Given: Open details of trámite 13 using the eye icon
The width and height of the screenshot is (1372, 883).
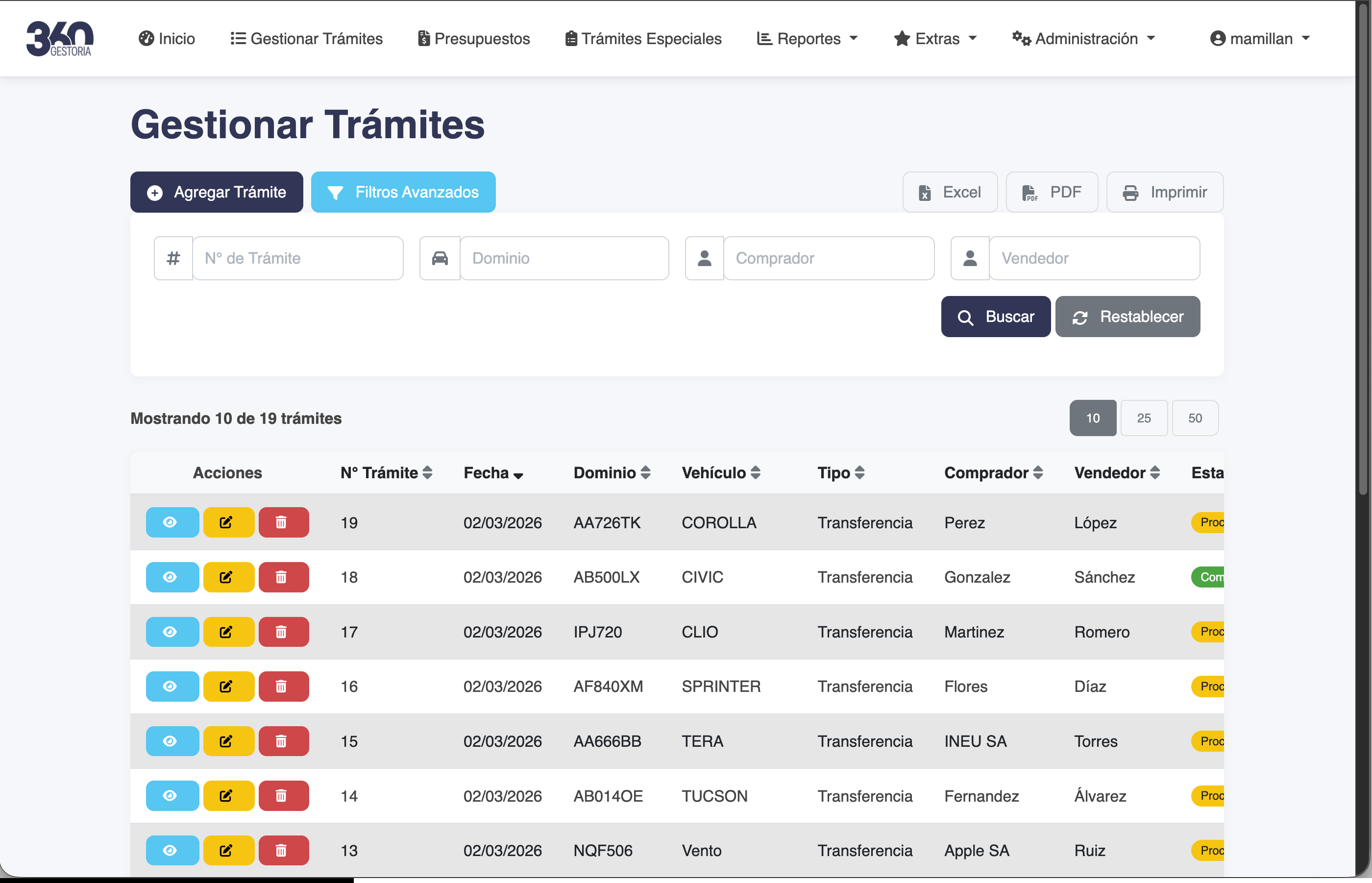Looking at the screenshot, I should click(x=171, y=850).
